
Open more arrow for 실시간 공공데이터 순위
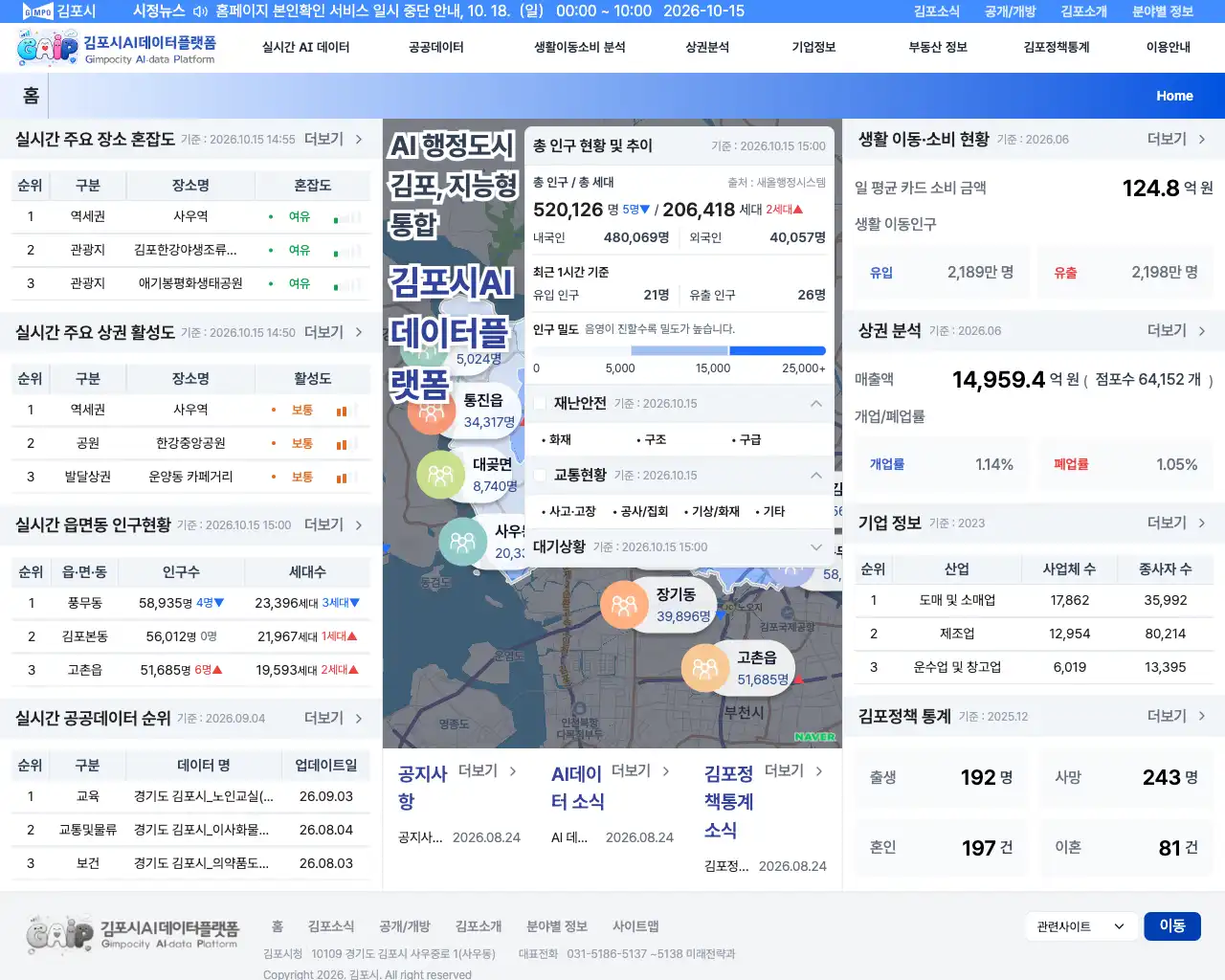tap(359, 719)
